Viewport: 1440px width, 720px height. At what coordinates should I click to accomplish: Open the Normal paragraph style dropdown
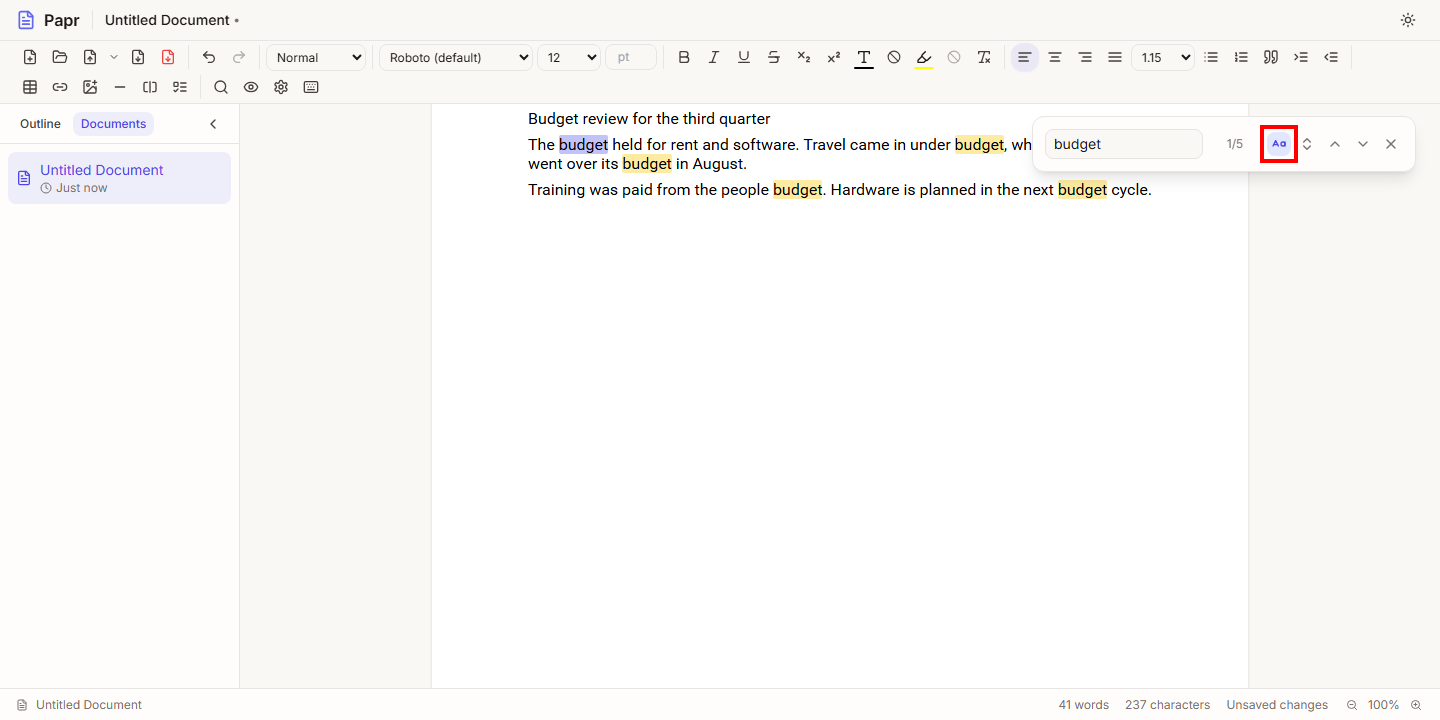click(x=316, y=57)
